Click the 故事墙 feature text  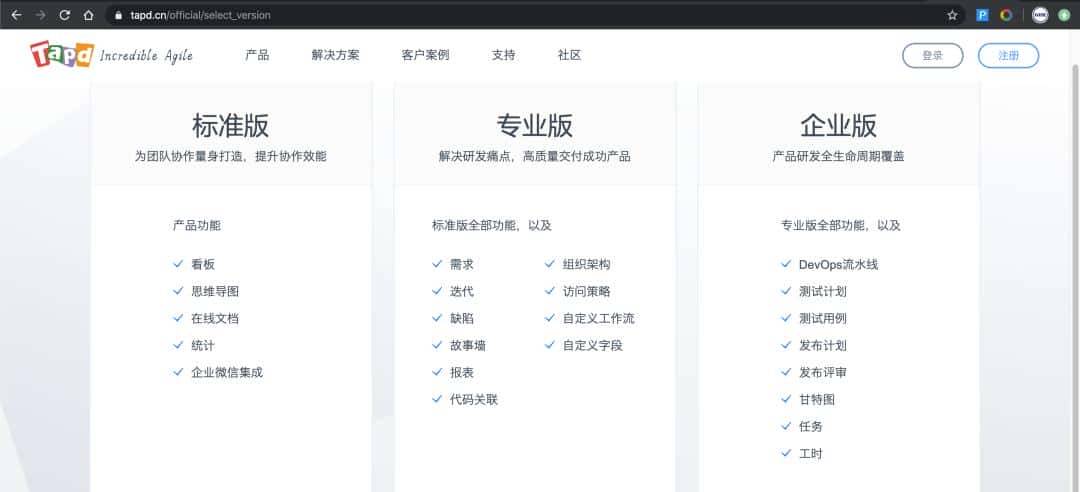coord(468,345)
